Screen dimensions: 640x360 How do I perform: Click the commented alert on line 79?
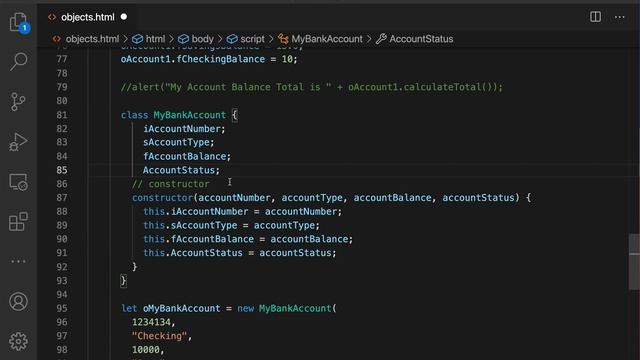[x=312, y=87]
